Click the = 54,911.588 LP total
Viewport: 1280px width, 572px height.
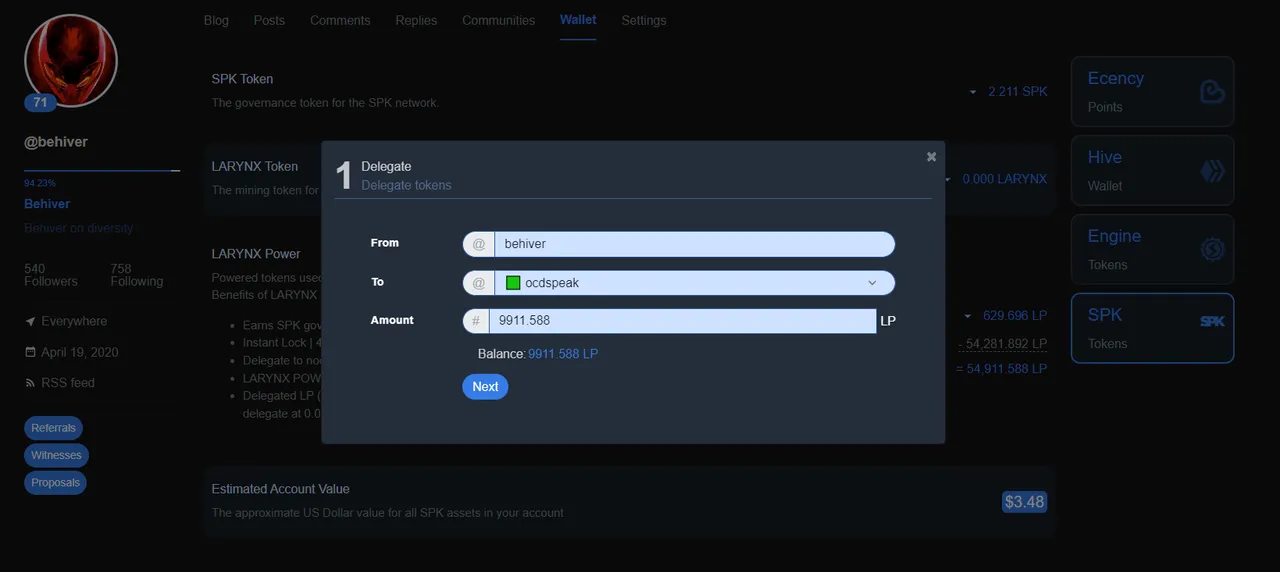(x=1002, y=369)
